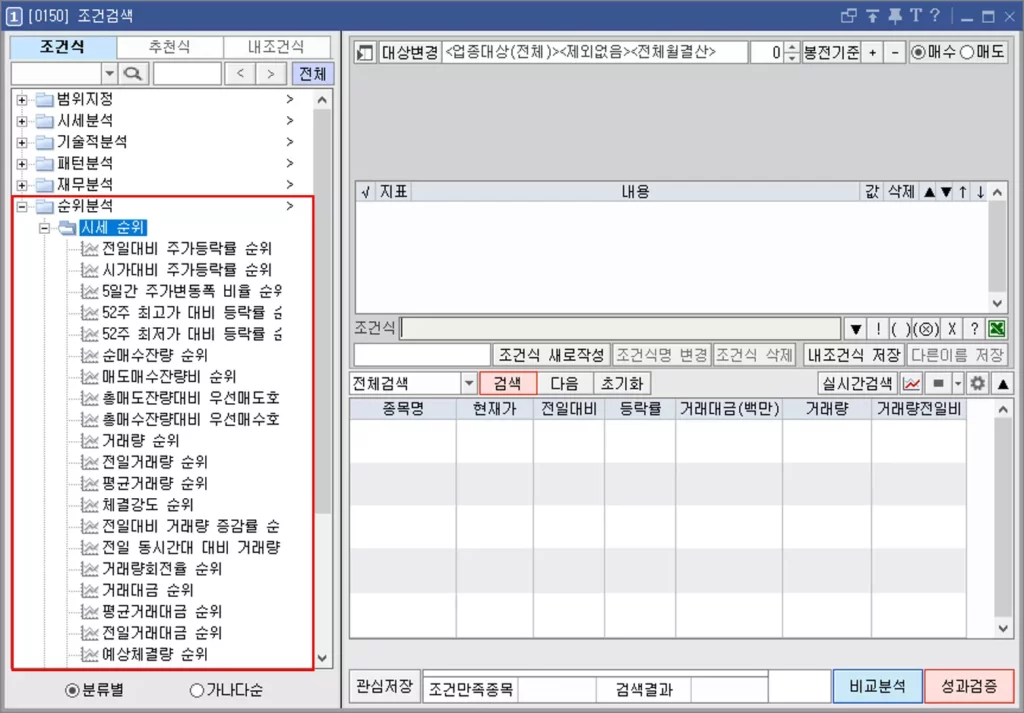The image size is (1024, 713).
Task: Click the black up triangle next to gear
Action: (1002, 384)
